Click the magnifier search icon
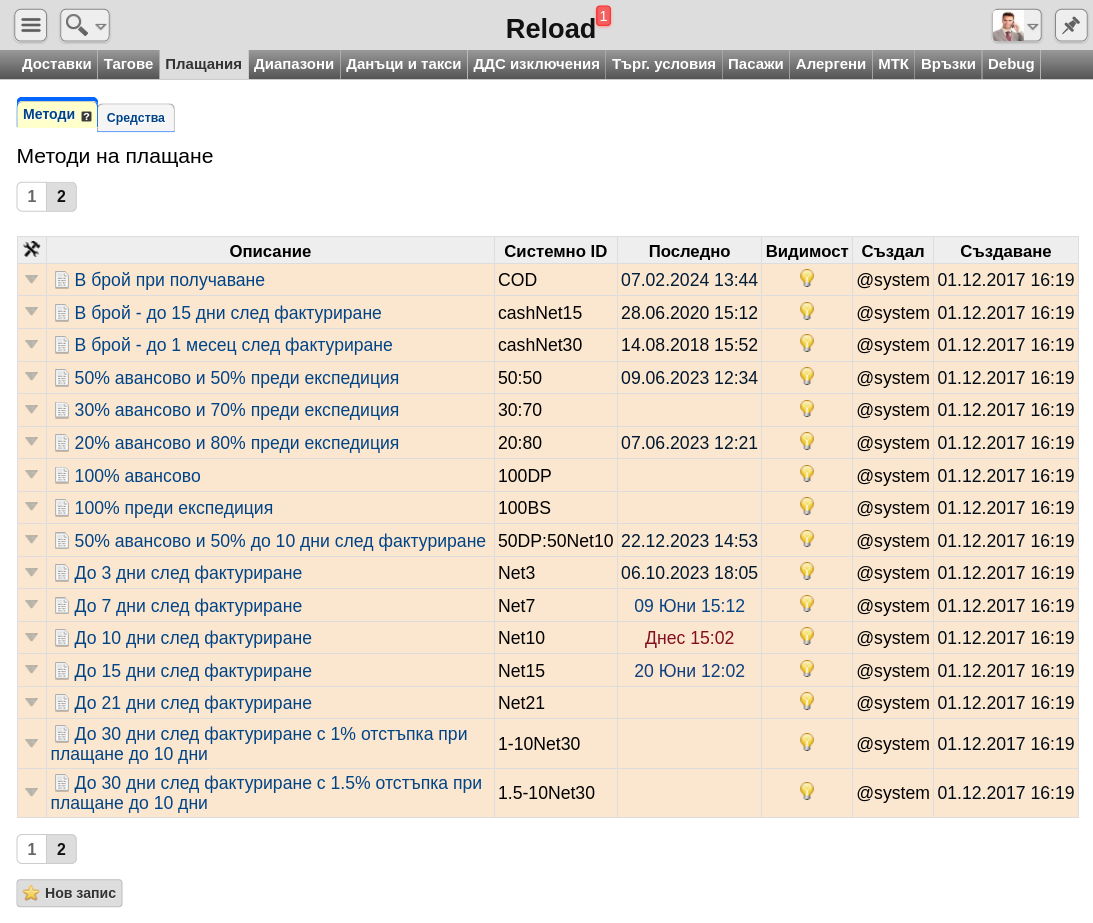This screenshot has width=1093, height=923. [x=77, y=25]
